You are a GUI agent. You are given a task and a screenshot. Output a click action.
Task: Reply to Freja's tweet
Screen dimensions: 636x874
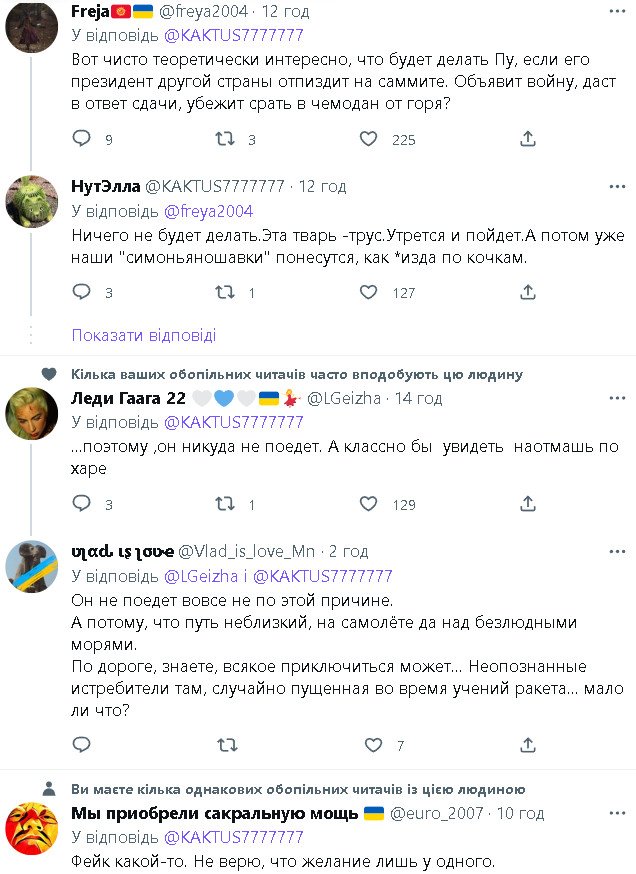click(x=82, y=140)
